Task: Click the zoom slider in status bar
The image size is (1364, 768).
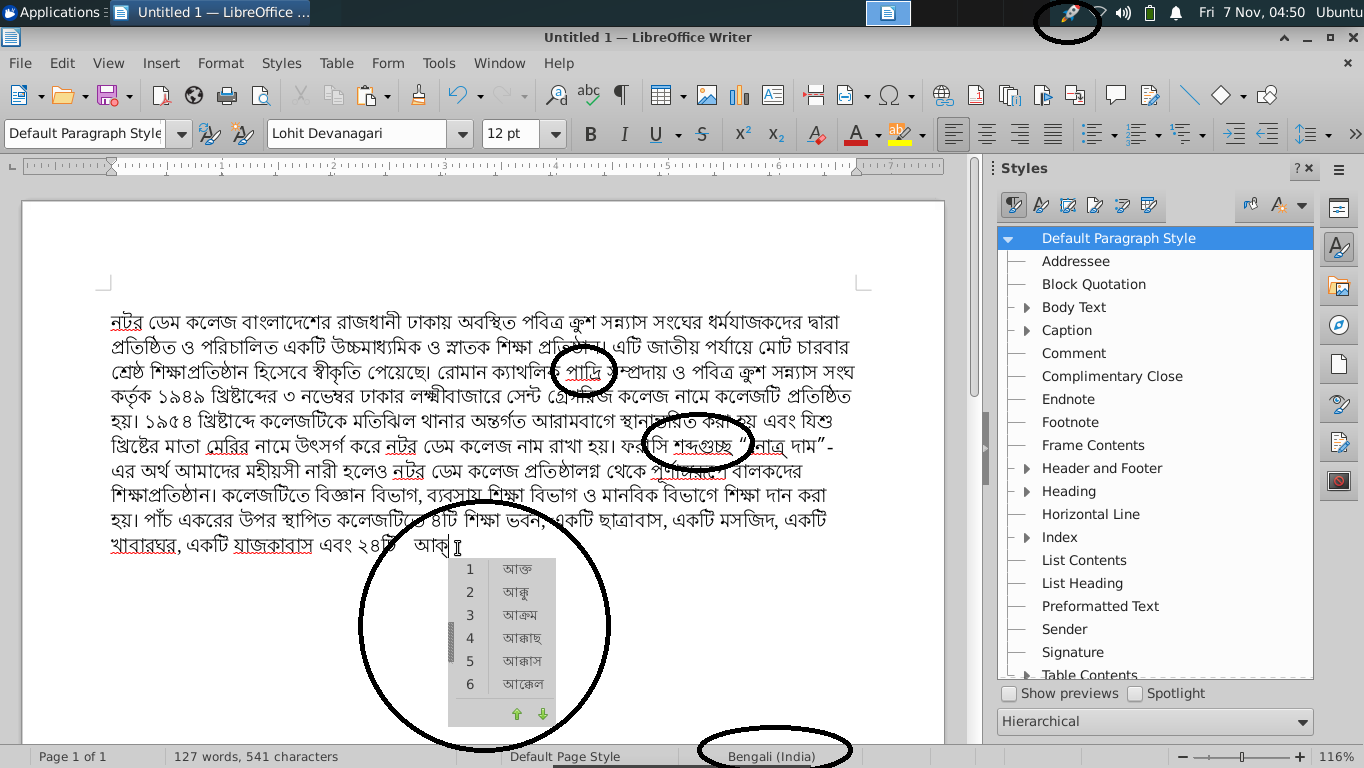Action: (1242, 757)
